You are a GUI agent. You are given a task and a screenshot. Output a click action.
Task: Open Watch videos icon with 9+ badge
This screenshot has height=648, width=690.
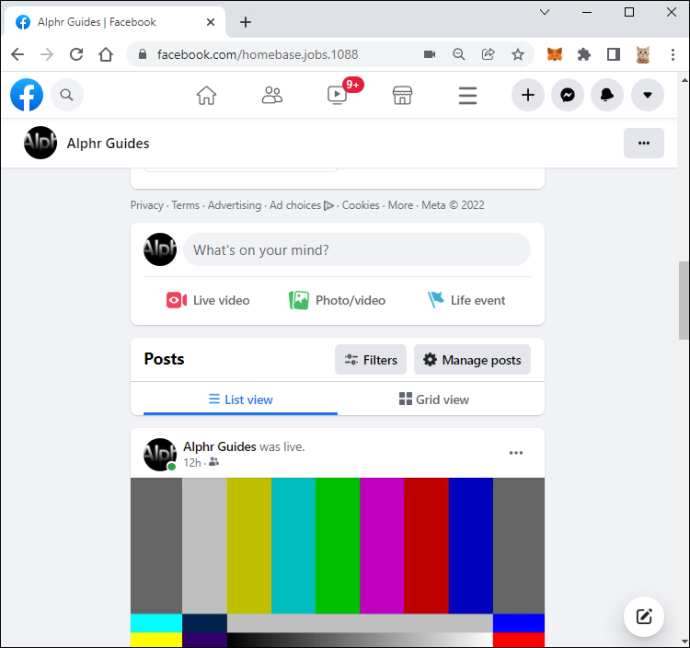tap(338, 95)
